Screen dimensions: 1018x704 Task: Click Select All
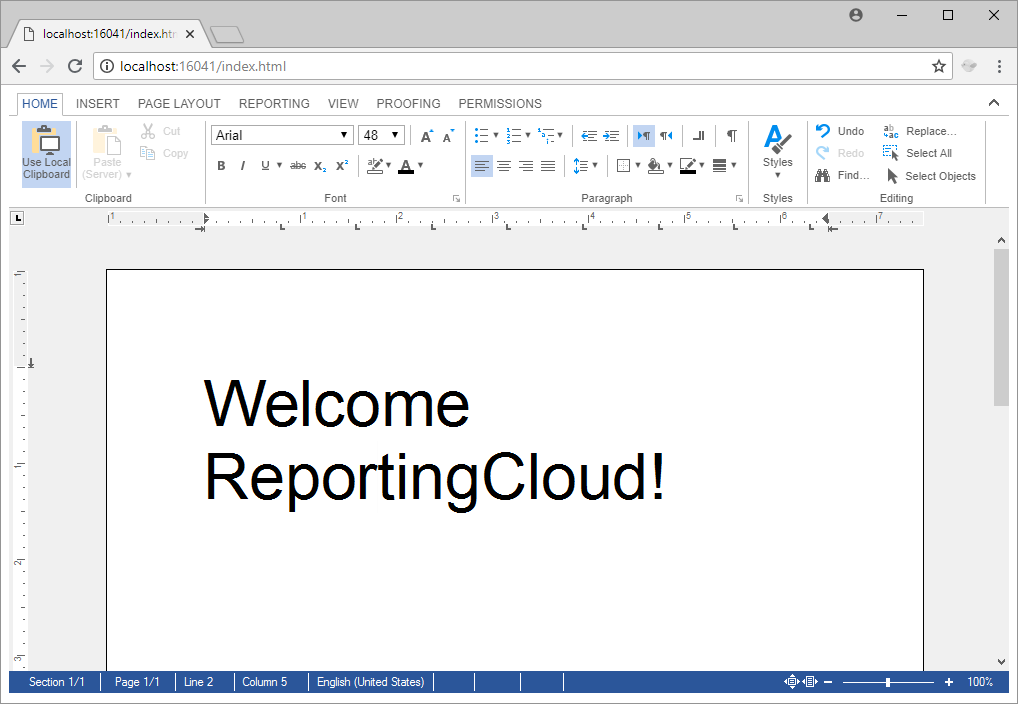tap(917, 153)
